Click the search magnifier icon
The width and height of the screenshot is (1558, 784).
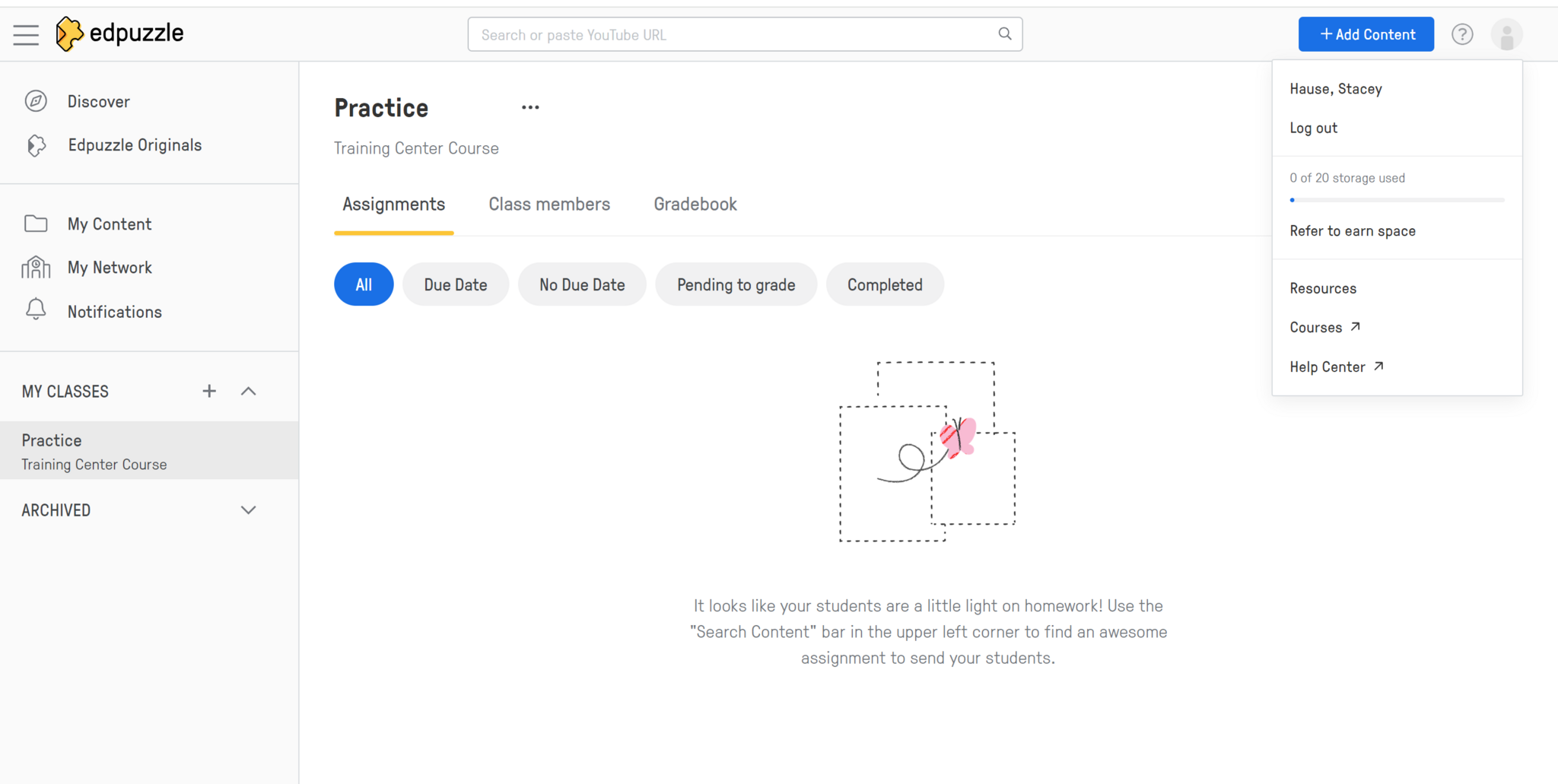coord(1004,34)
